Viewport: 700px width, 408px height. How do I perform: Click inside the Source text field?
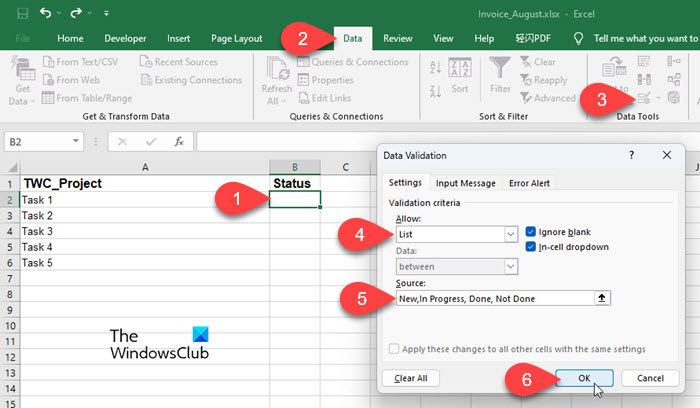coord(490,298)
